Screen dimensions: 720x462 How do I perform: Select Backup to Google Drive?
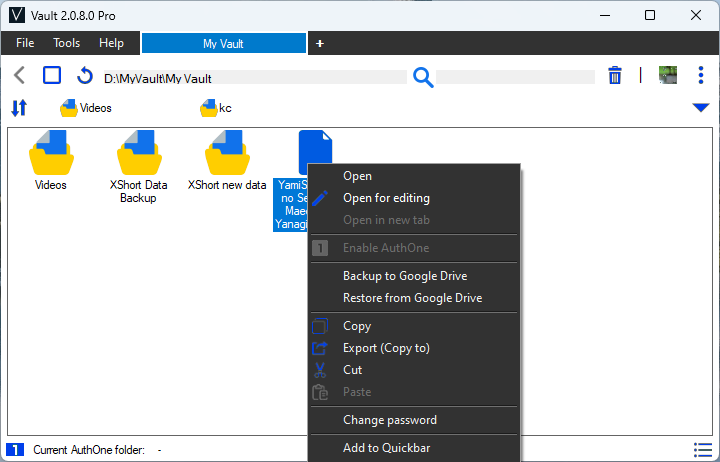click(x=405, y=276)
